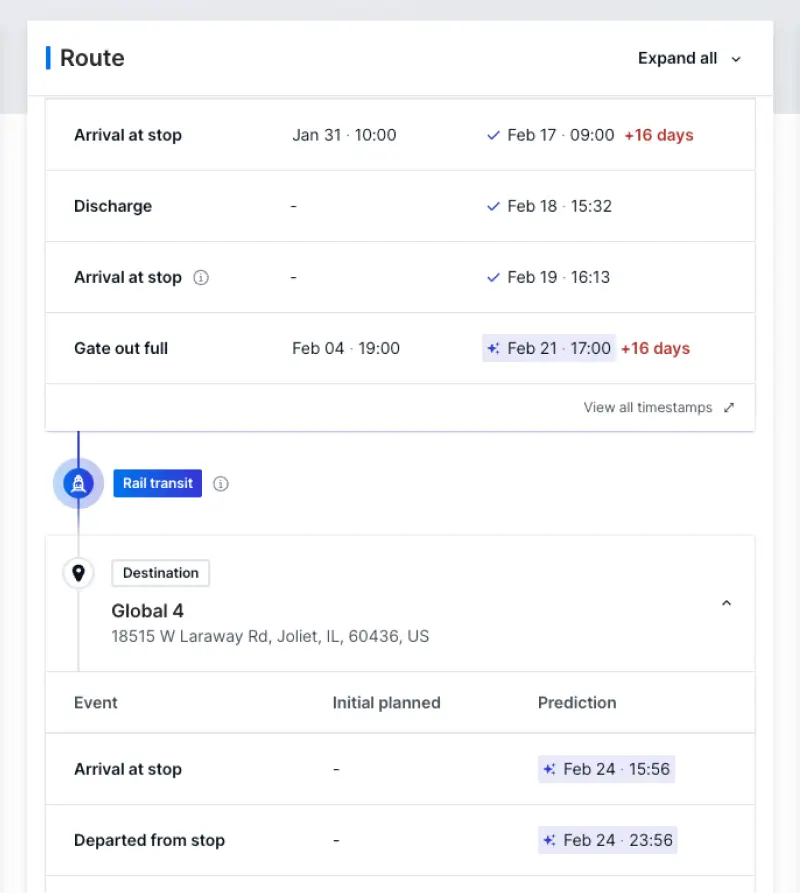
Task: Click the Event column header
Action: [96, 703]
